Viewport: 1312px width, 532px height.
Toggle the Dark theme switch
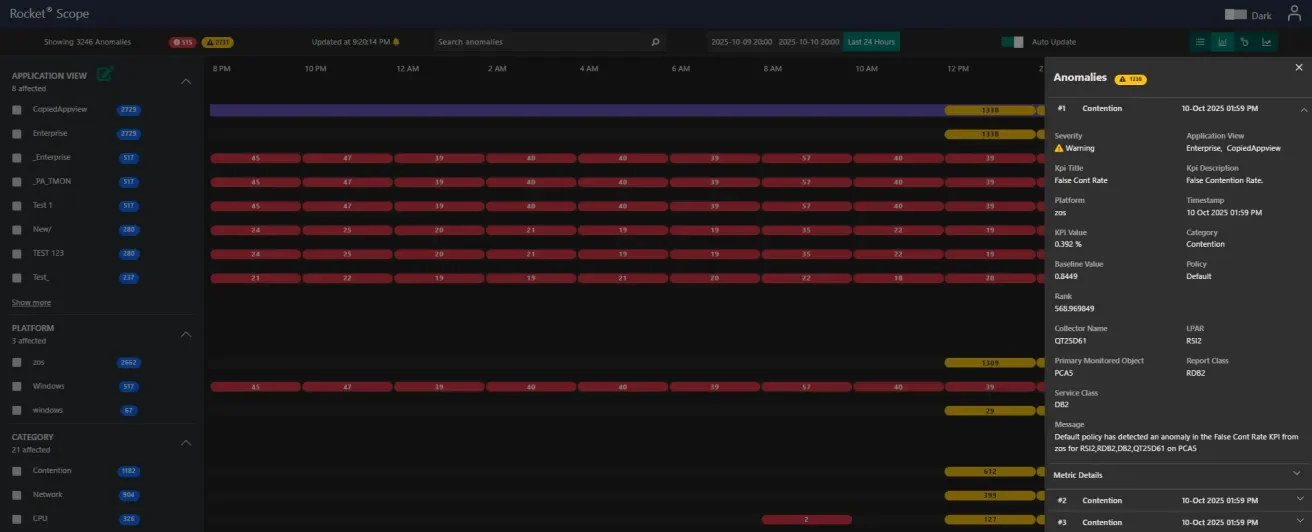(1235, 15)
